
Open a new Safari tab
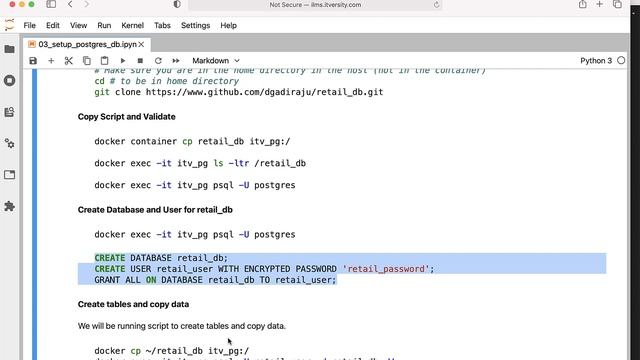coord(600,4)
